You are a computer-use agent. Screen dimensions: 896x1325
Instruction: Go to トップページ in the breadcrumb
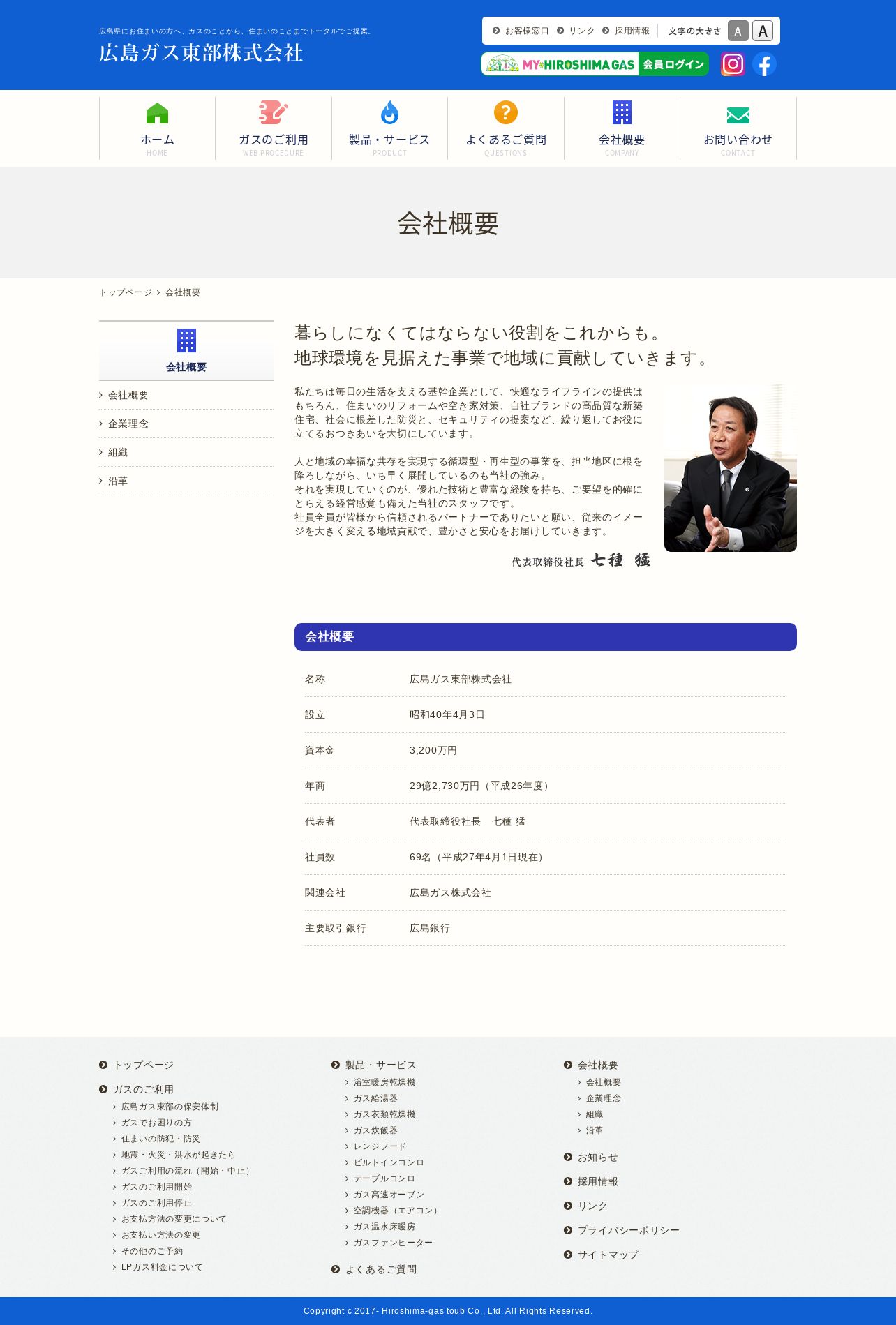pos(126,292)
